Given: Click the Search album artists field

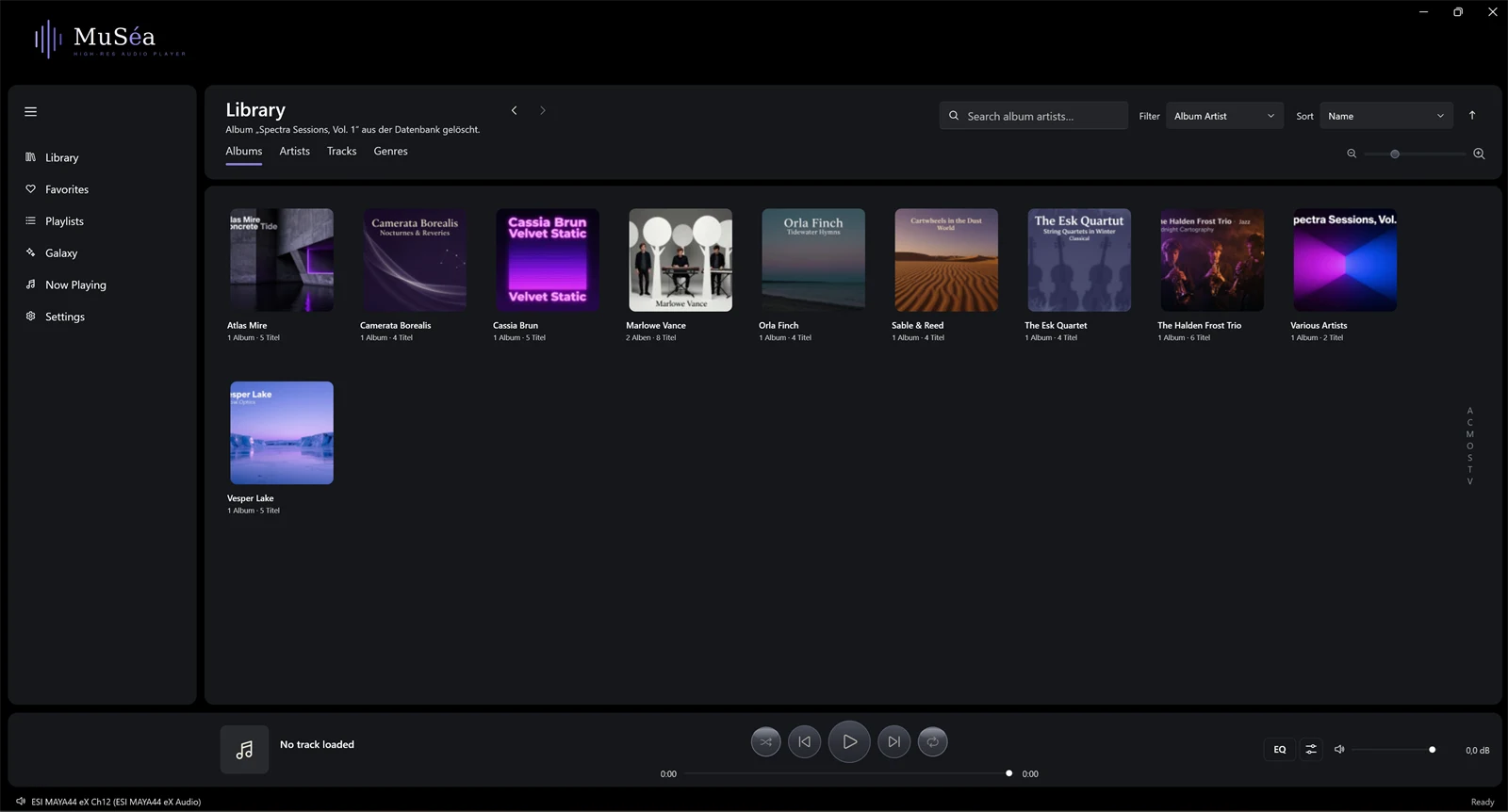Looking at the screenshot, I should (1034, 116).
